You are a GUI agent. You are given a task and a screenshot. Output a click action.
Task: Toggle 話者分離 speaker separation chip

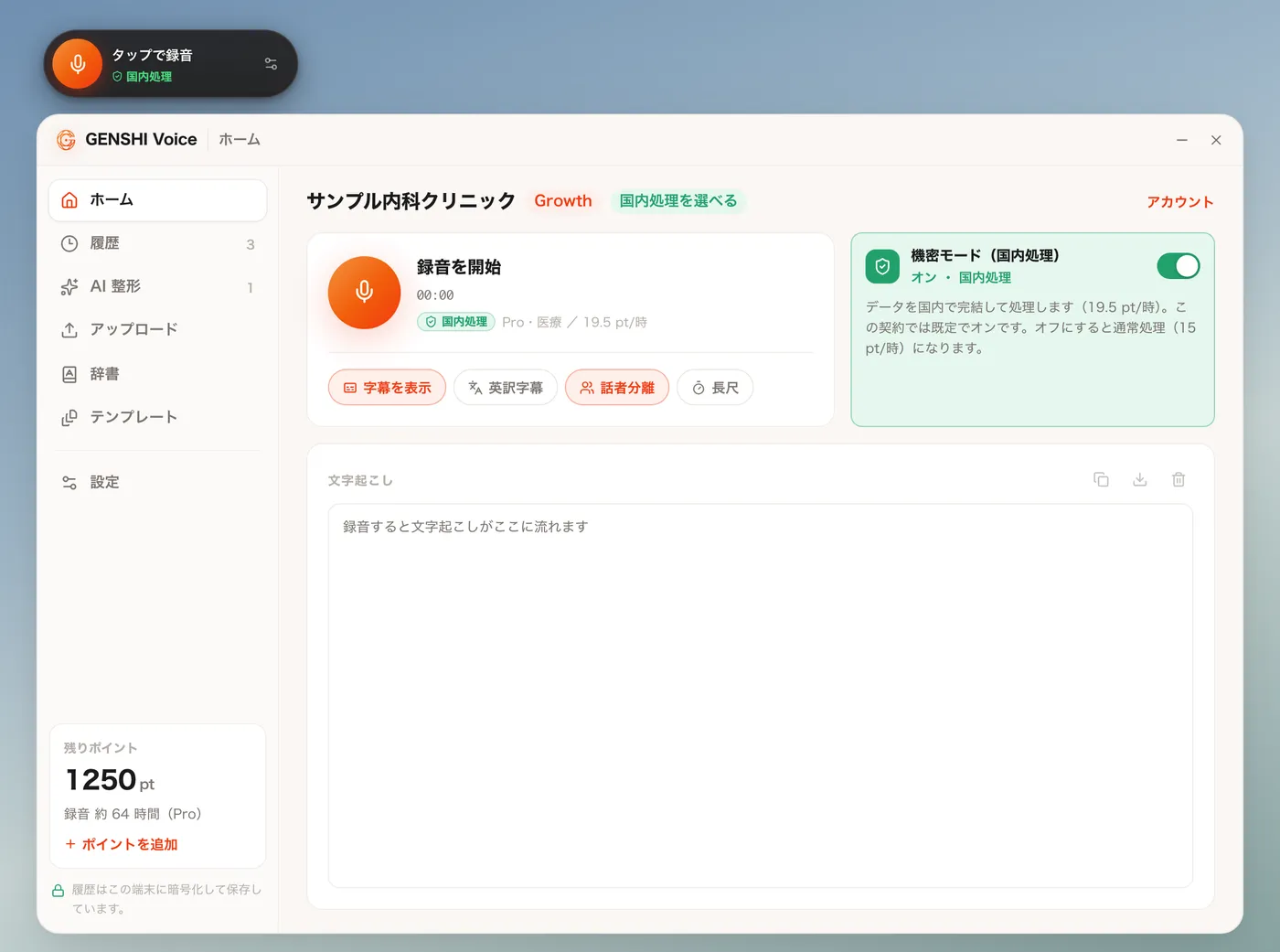(x=617, y=388)
